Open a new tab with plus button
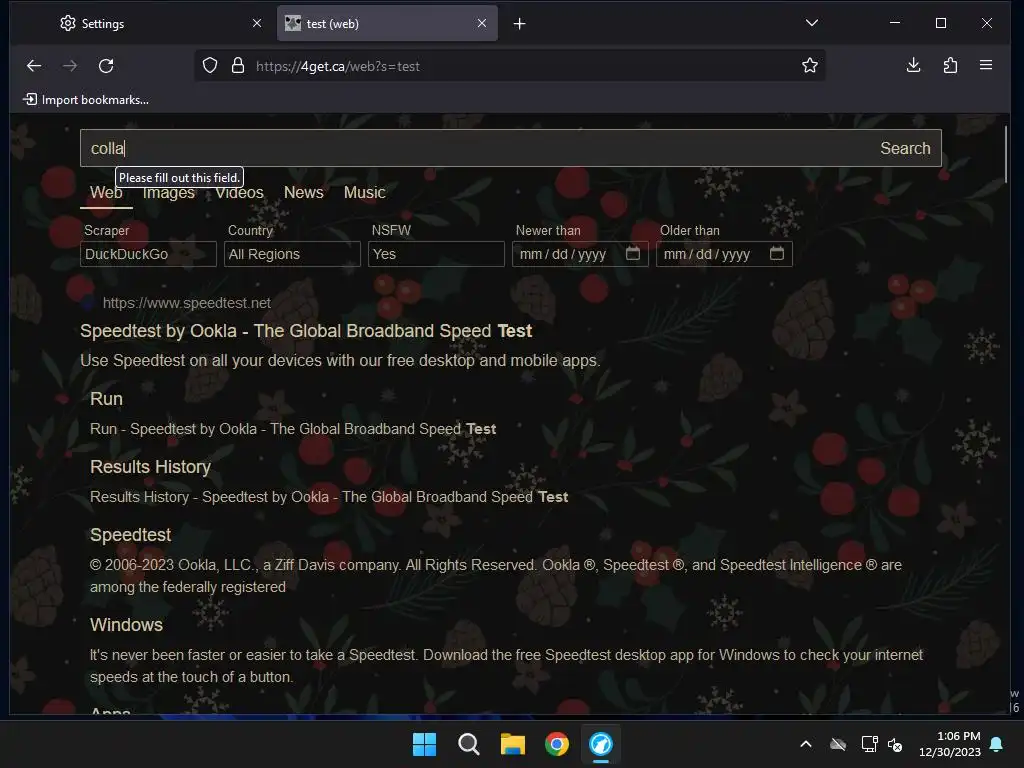 click(519, 24)
